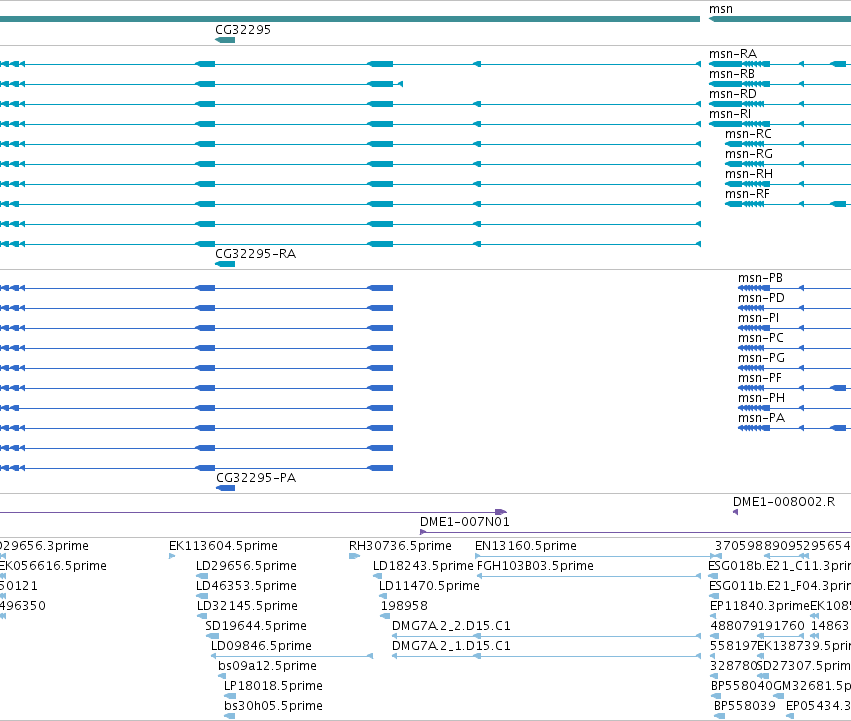The height and width of the screenshot is (721, 851).
Task: Select the msn-PD protein label
Action: coord(761,298)
